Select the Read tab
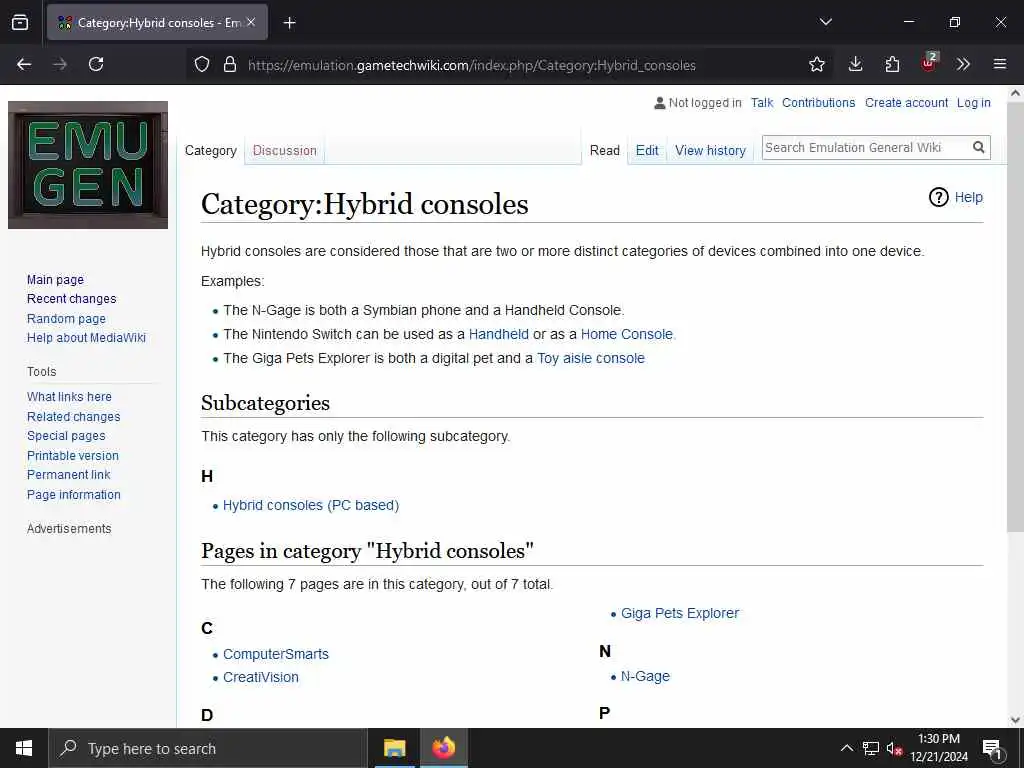Viewport: 1024px width, 768px height. [x=605, y=150]
